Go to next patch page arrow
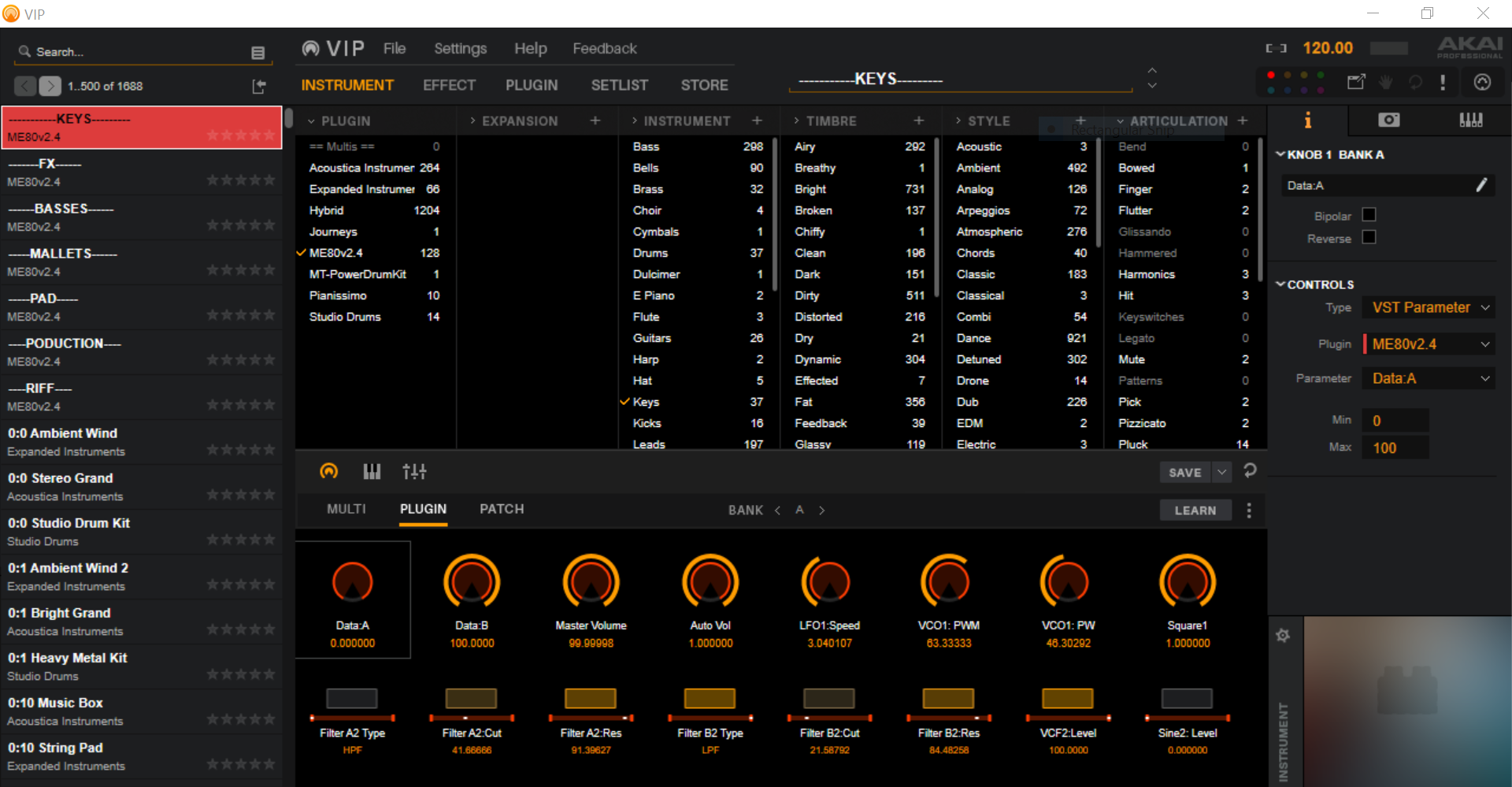Viewport: 1512px width, 787px height. 50,86
